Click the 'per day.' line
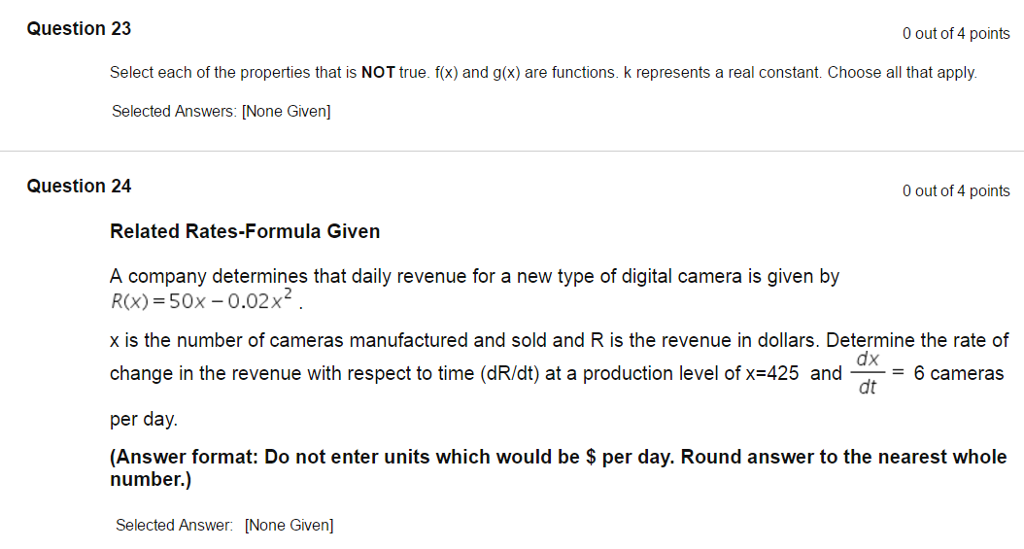Screen dimensions: 1024x549 tap(143, 420)
